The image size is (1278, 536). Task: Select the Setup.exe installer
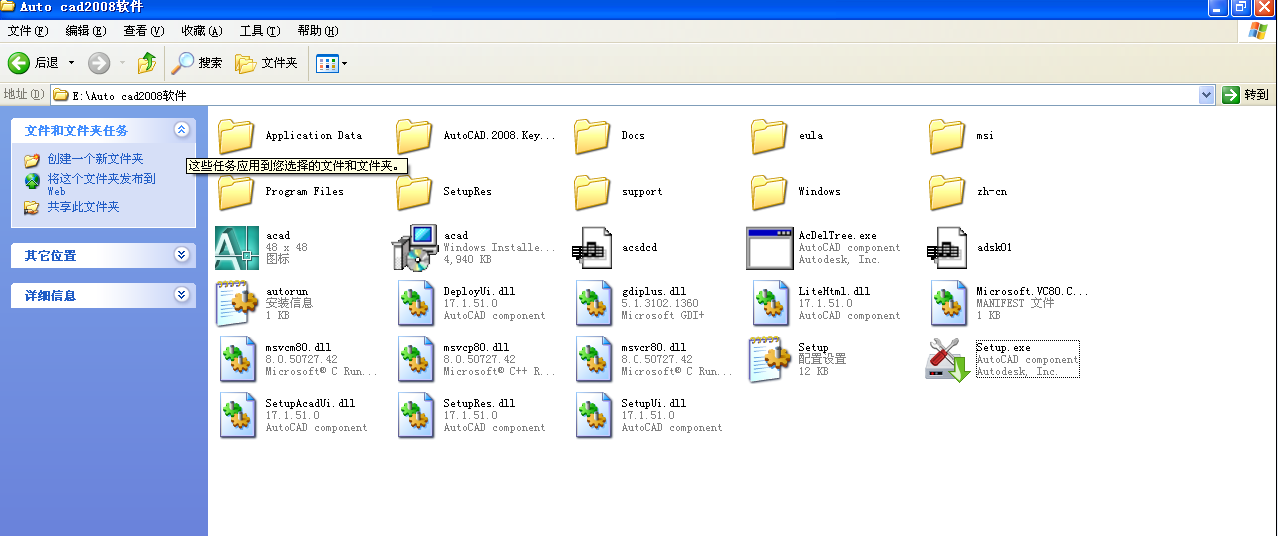1002,360
